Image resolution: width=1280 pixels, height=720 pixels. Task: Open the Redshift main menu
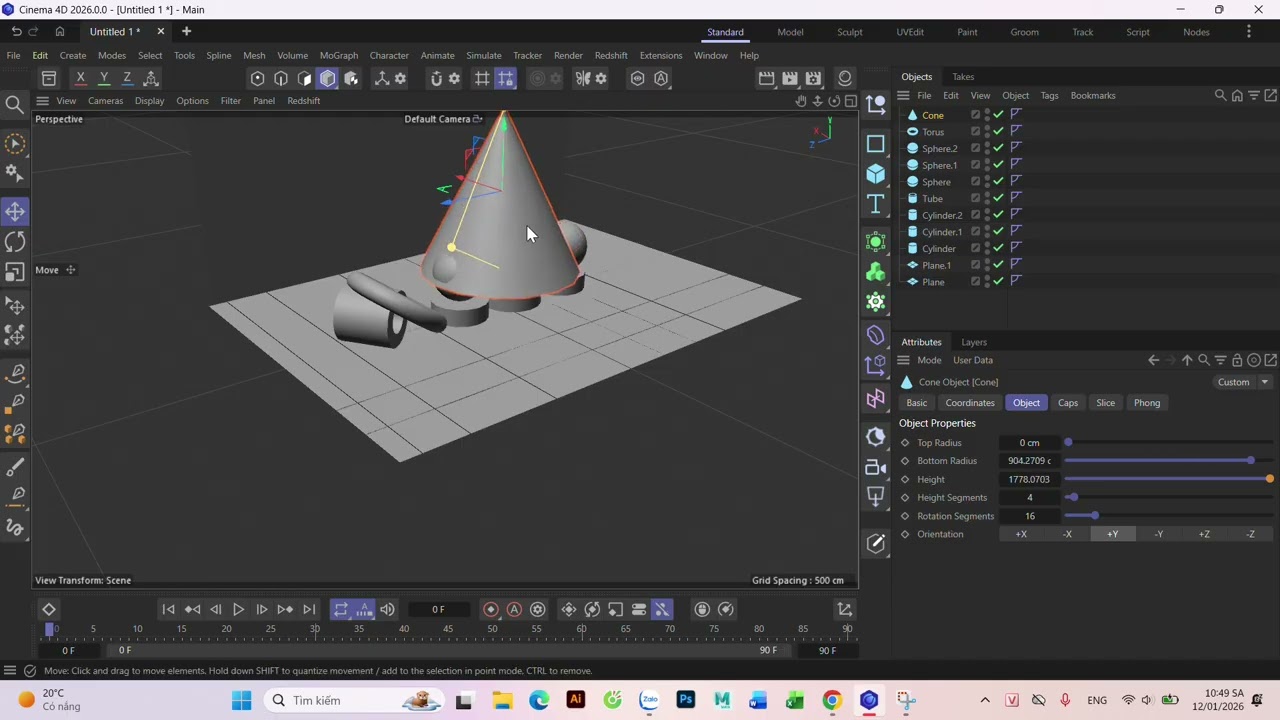click(x=611, y=55)
